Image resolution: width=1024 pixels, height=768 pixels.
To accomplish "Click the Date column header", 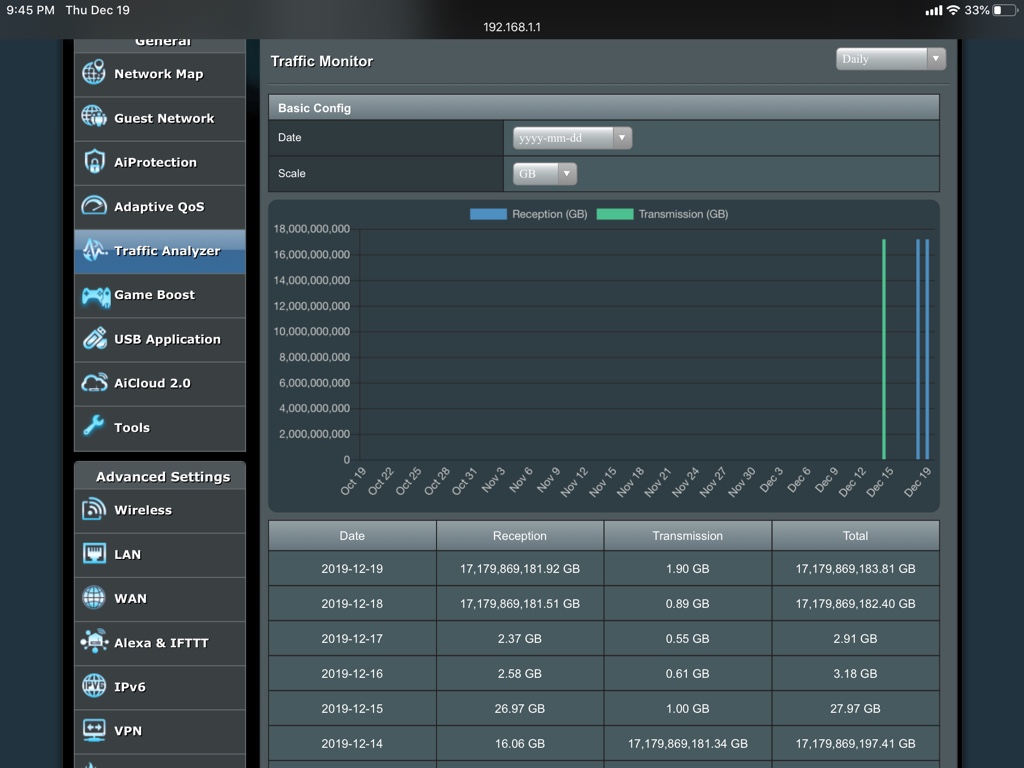I will pos(352,536).
